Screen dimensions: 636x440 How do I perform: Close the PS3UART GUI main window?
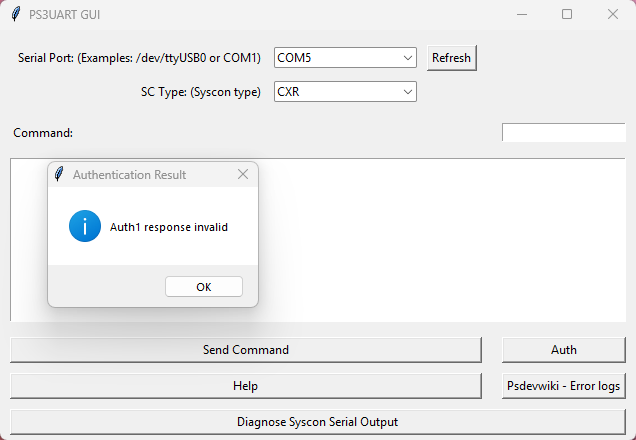(x=612, y=15)
